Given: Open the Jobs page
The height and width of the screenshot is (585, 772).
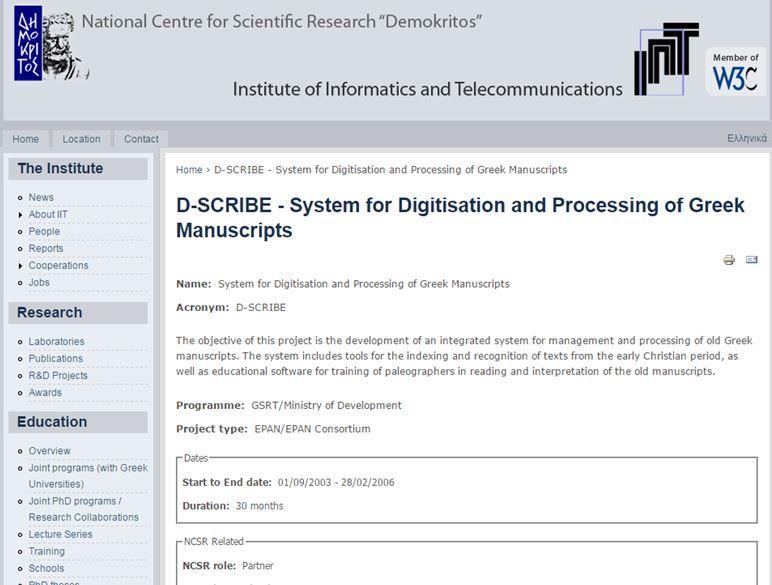Looking at the screenshot, I should (x=39, y=282).
